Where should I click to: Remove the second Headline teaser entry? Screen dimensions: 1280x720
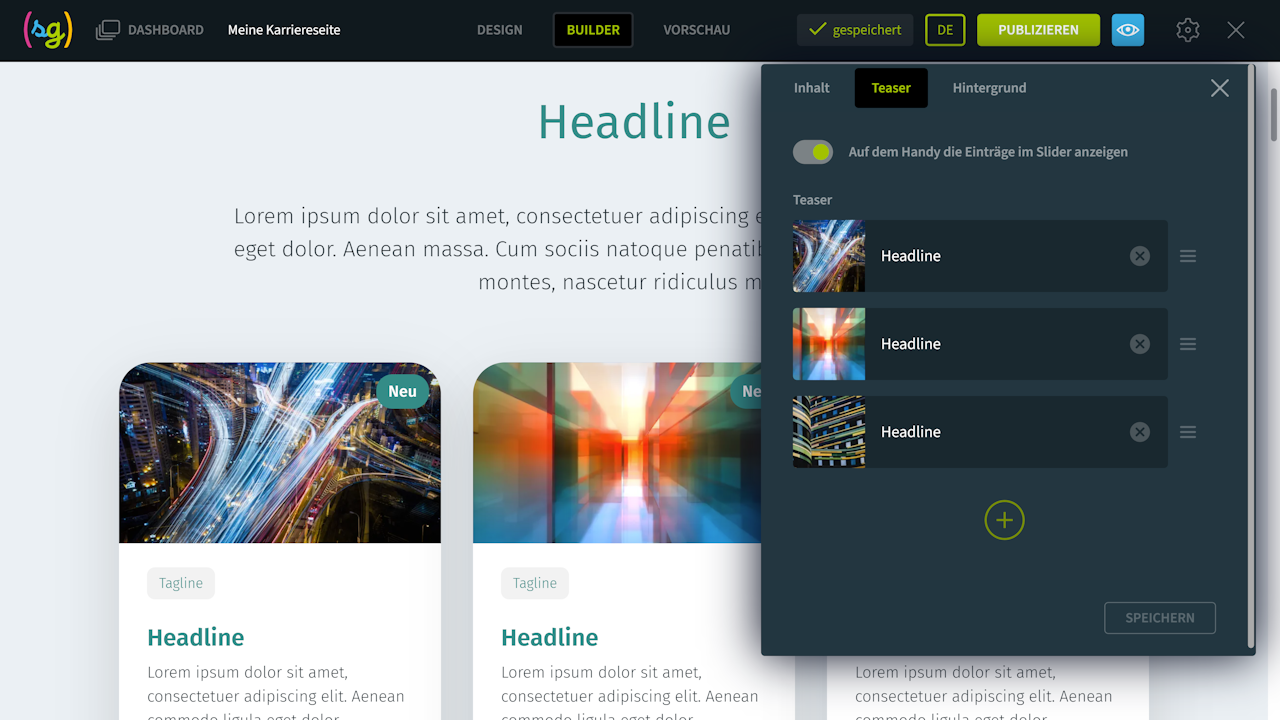[1140, 344]
